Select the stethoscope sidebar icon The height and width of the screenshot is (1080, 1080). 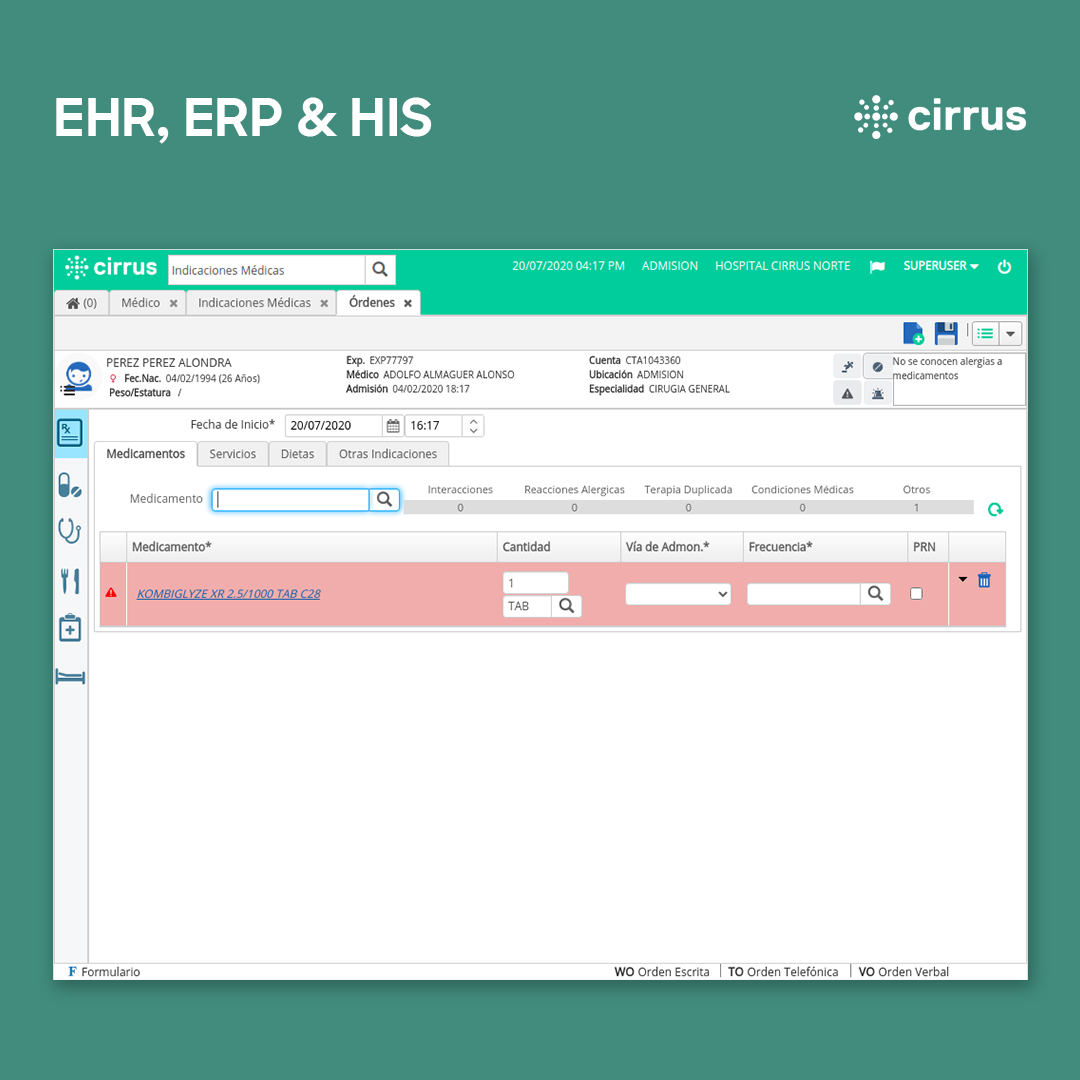pyautogui.click(x=70, y=531)
